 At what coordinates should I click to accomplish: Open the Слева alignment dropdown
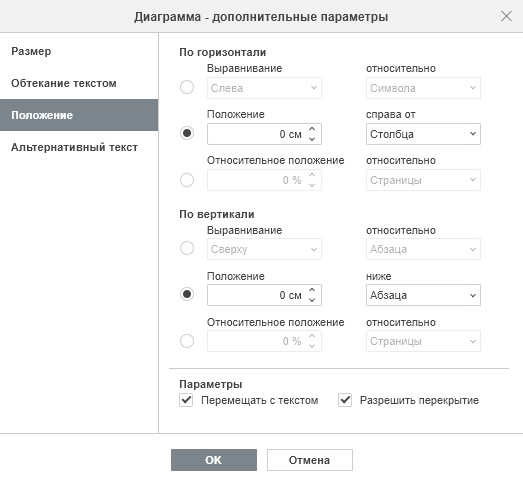(x=264, y=88)
